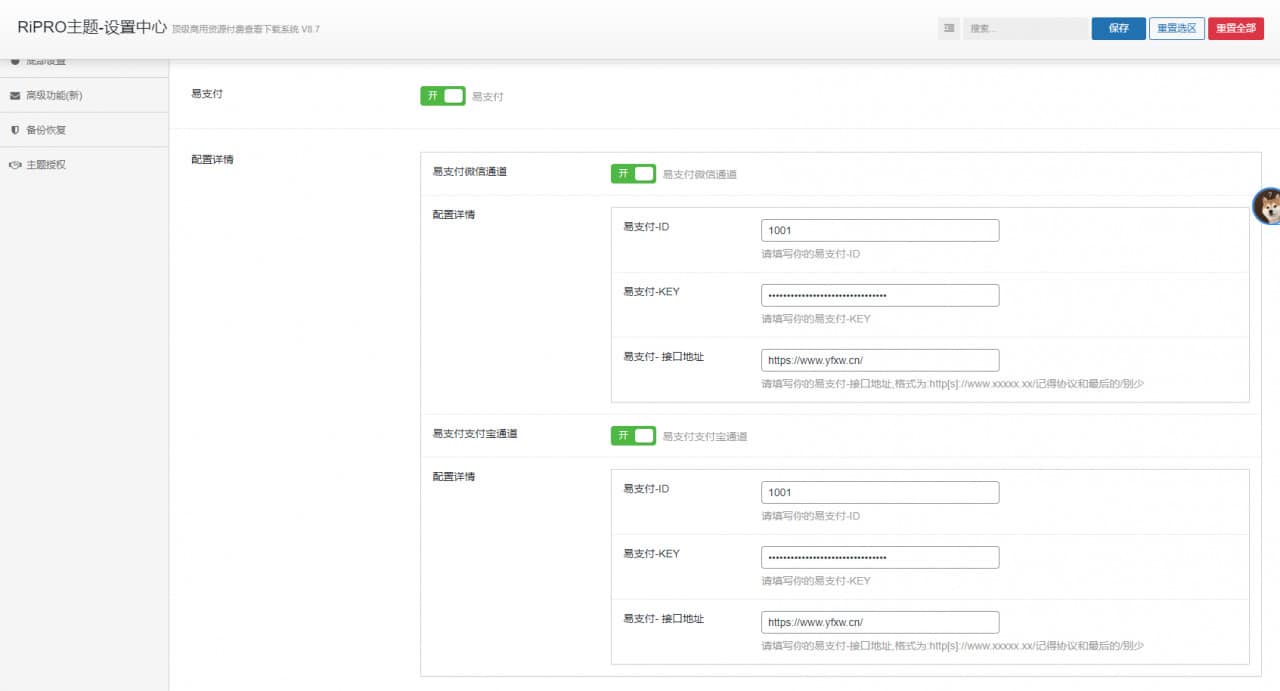This screenshot has width=1280, height=691.
Task: Disable the 易支付微信通道 switch
Action: (633, 174)
